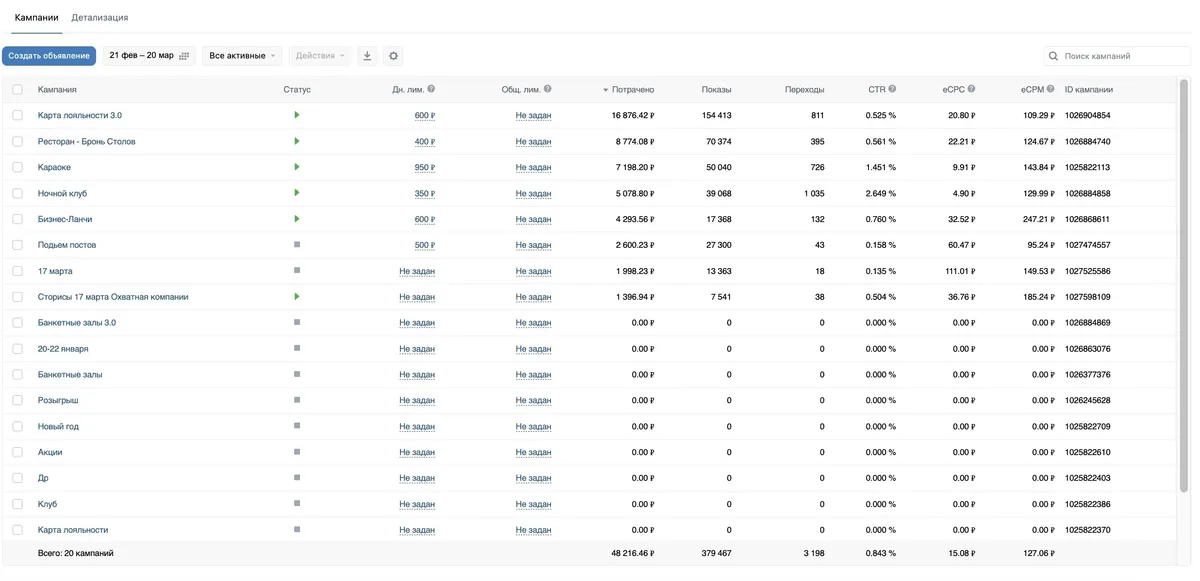Click the download export icon
The width and height of the screenshot is (1200, 581).
(367, 56)
